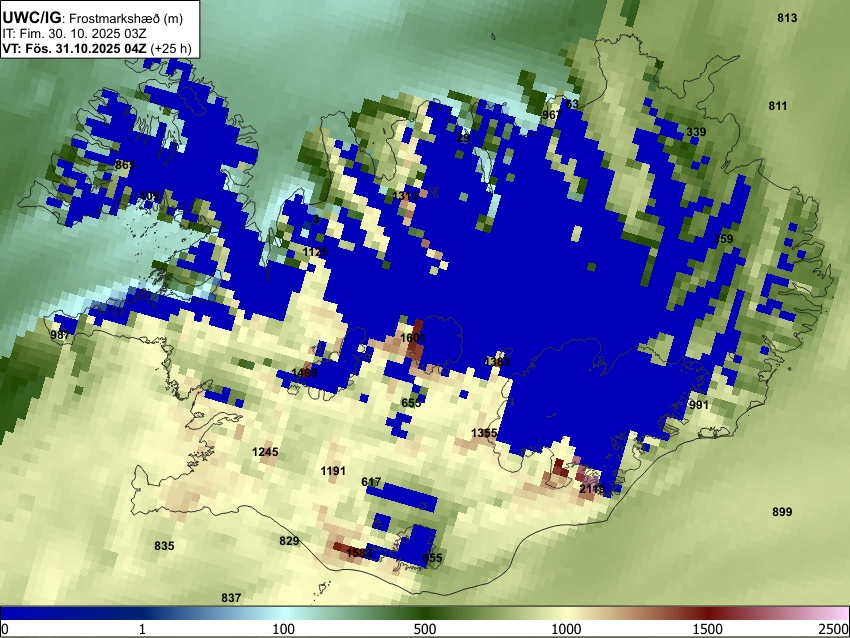Click the 1355 value label
The width and height of the screenshot is (850, 638).
484,433
